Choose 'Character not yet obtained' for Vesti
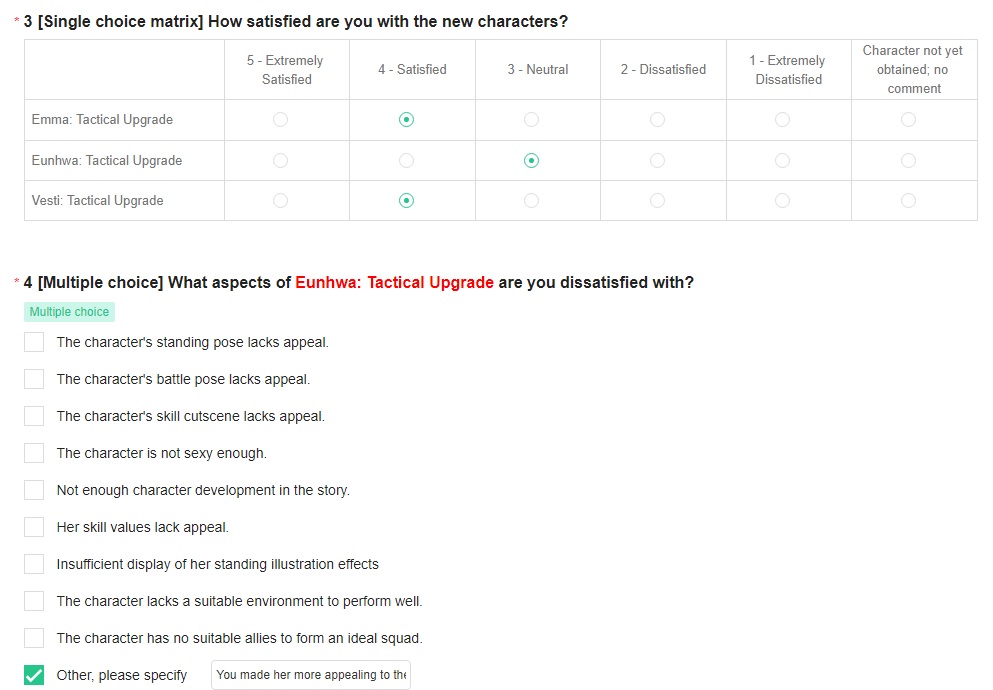Screen dimensions: 993x690 pos(908,201)
